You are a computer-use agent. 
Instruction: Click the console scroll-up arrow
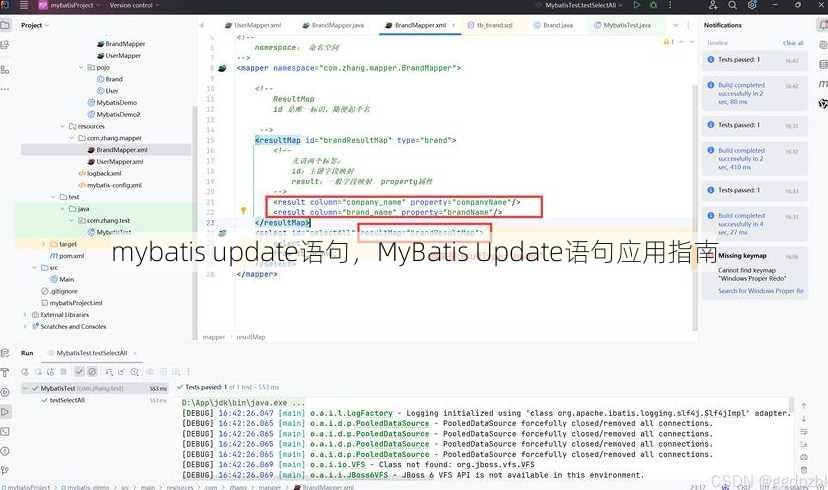804,406
